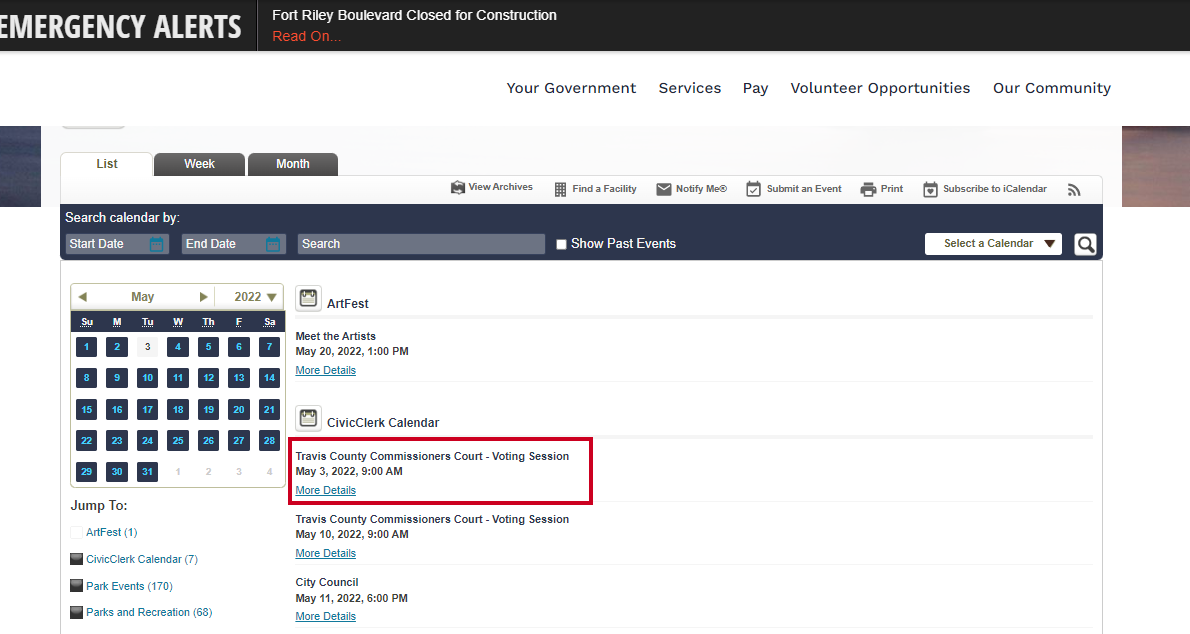Open the Start Date calendar picker icon
The image size is (1190, 634).
[156, 244]
